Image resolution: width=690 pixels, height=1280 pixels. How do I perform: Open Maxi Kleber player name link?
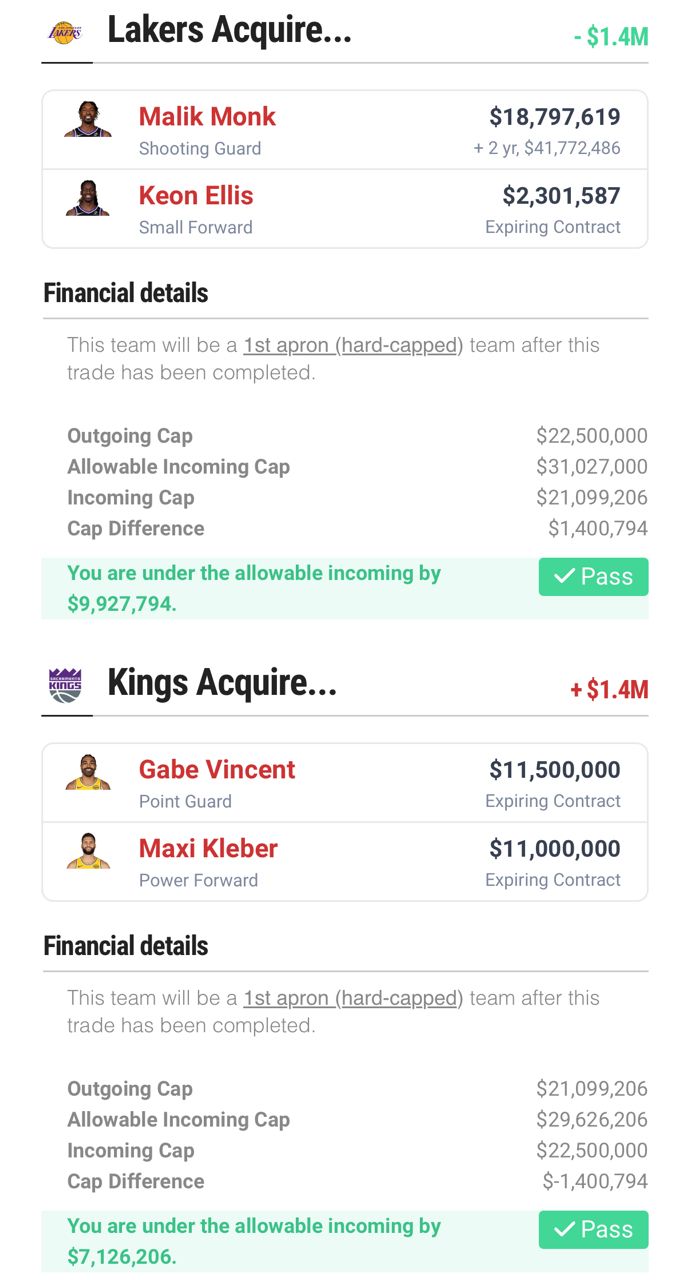tap(208, 849)
